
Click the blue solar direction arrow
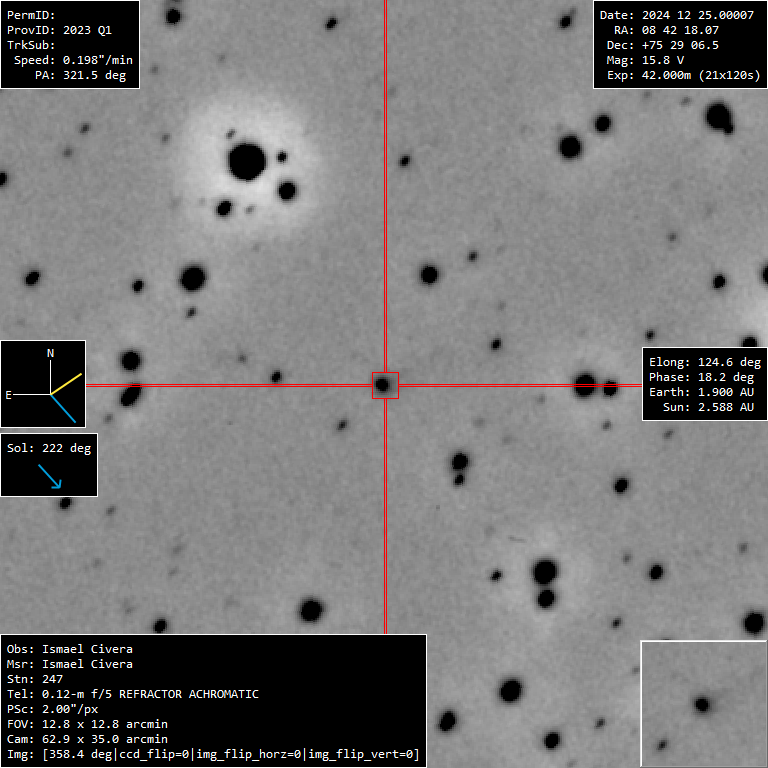50,476
